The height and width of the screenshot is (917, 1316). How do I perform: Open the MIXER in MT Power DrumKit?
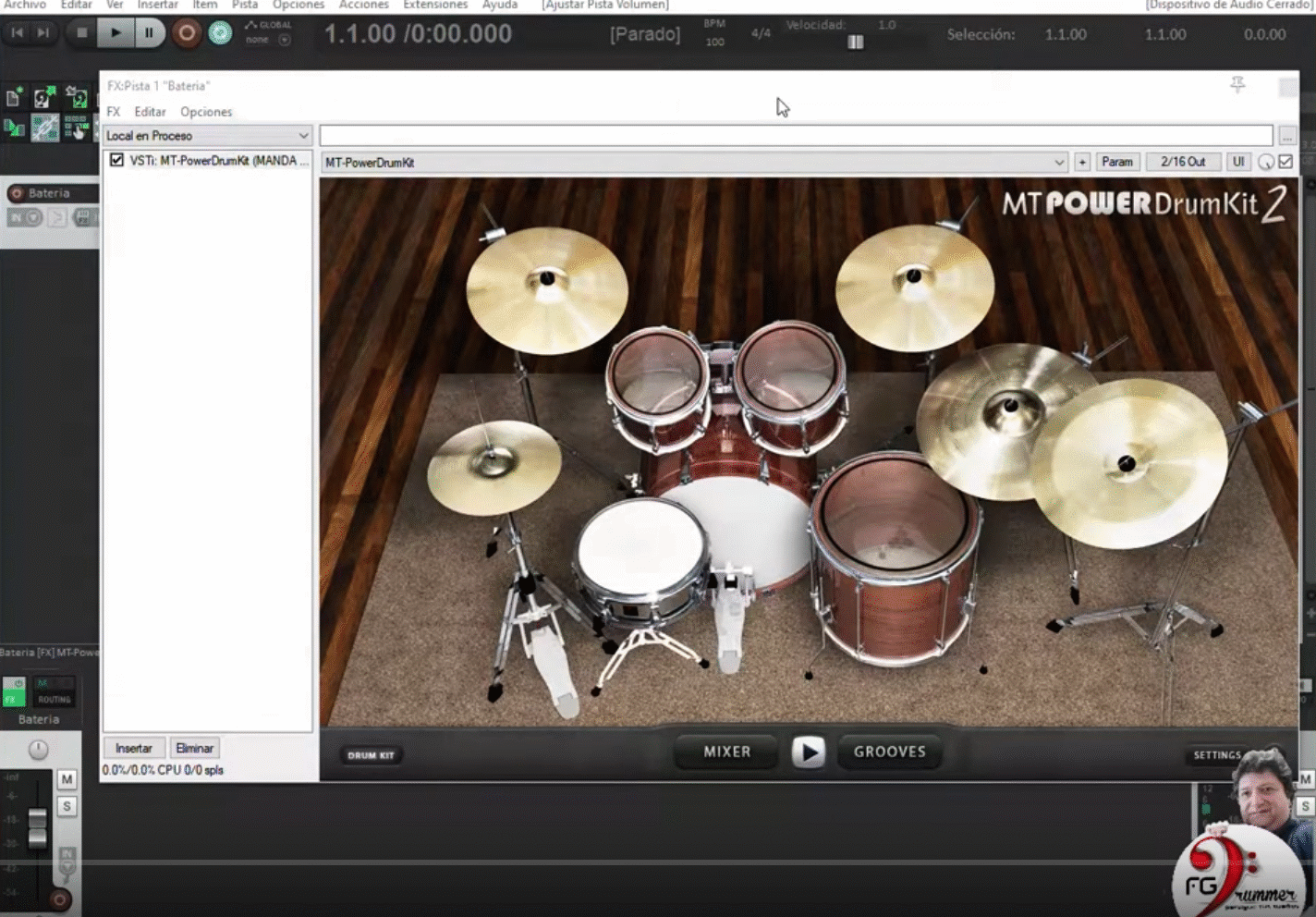(725, 752)
